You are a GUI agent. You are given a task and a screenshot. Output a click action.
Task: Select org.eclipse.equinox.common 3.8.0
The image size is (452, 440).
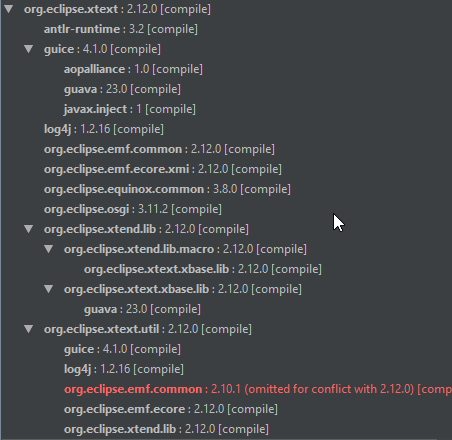point(167,189)
